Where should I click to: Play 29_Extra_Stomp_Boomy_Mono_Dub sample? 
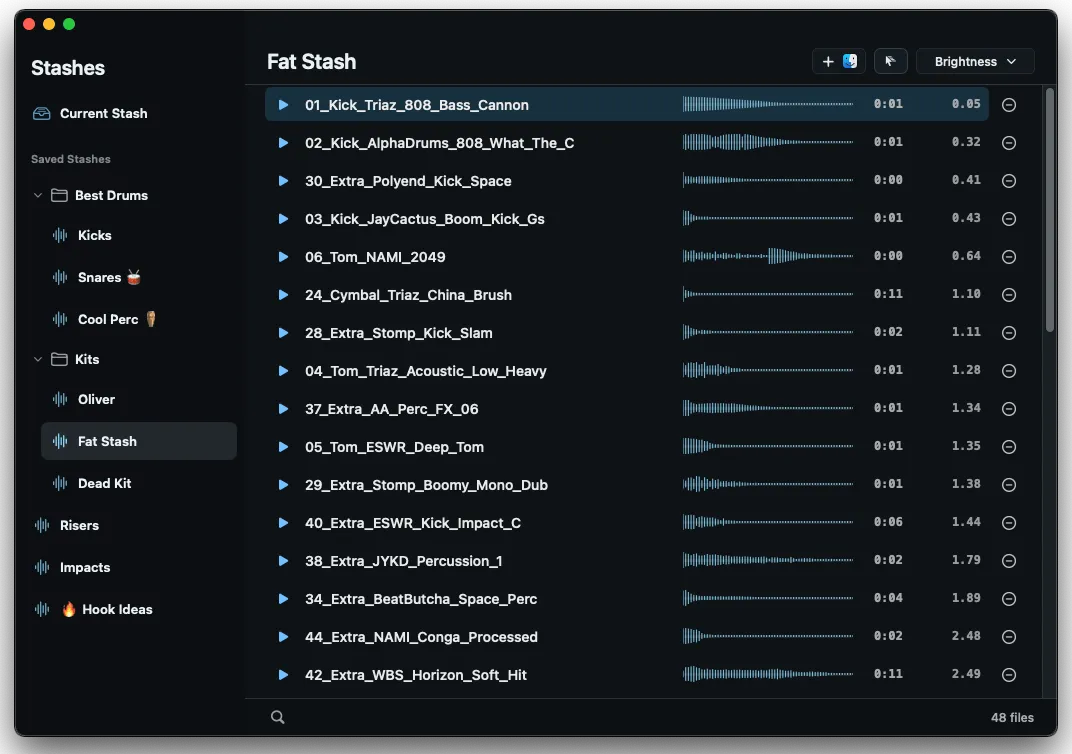[283, 485]
